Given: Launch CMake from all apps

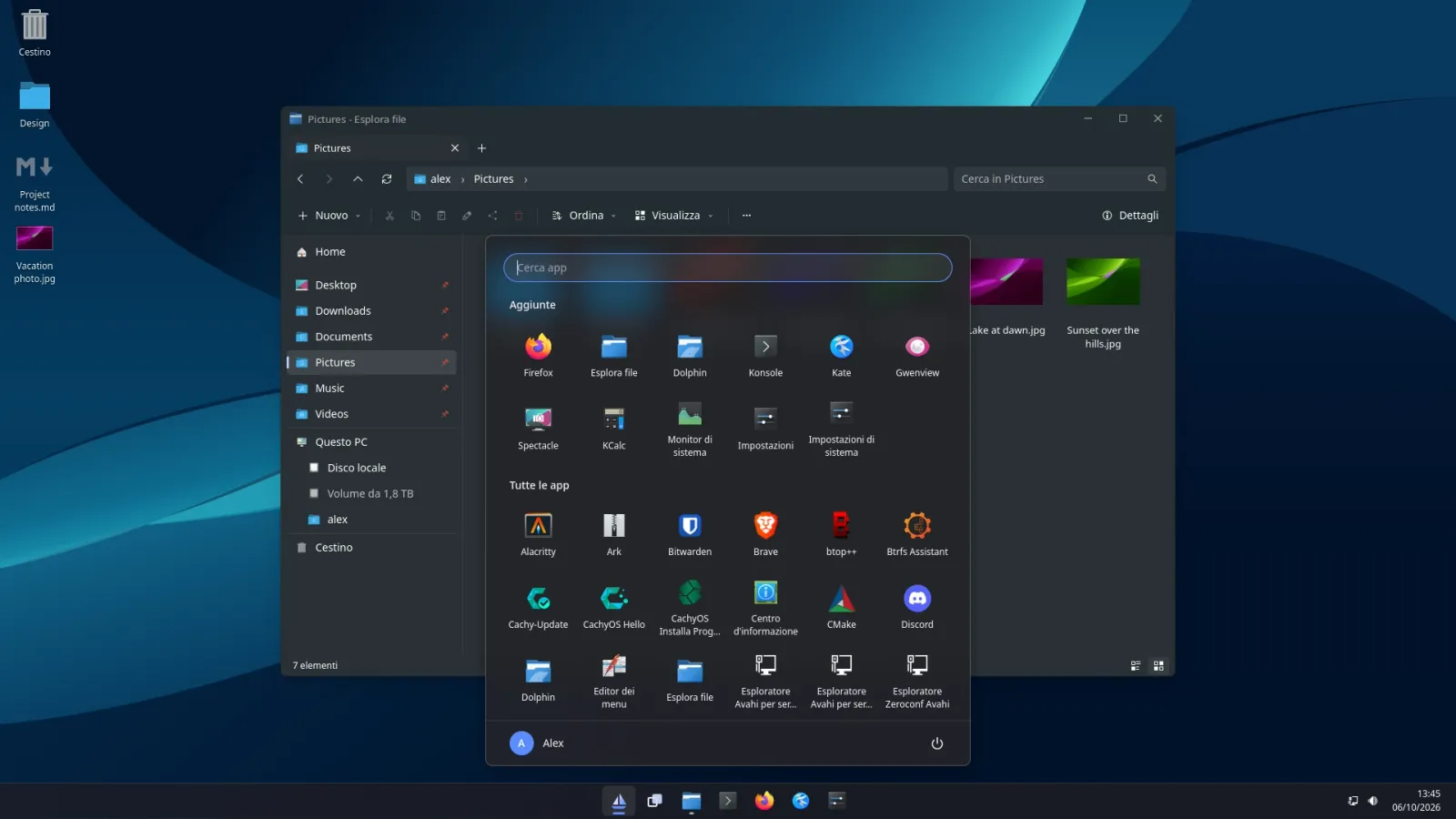Looking at the screenshot, I should 841,607.
